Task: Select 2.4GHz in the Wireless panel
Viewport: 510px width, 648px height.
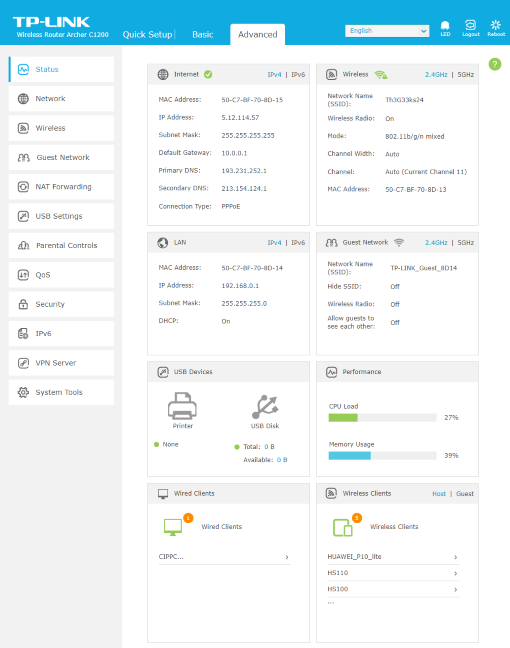Action: tap(436, 74)
